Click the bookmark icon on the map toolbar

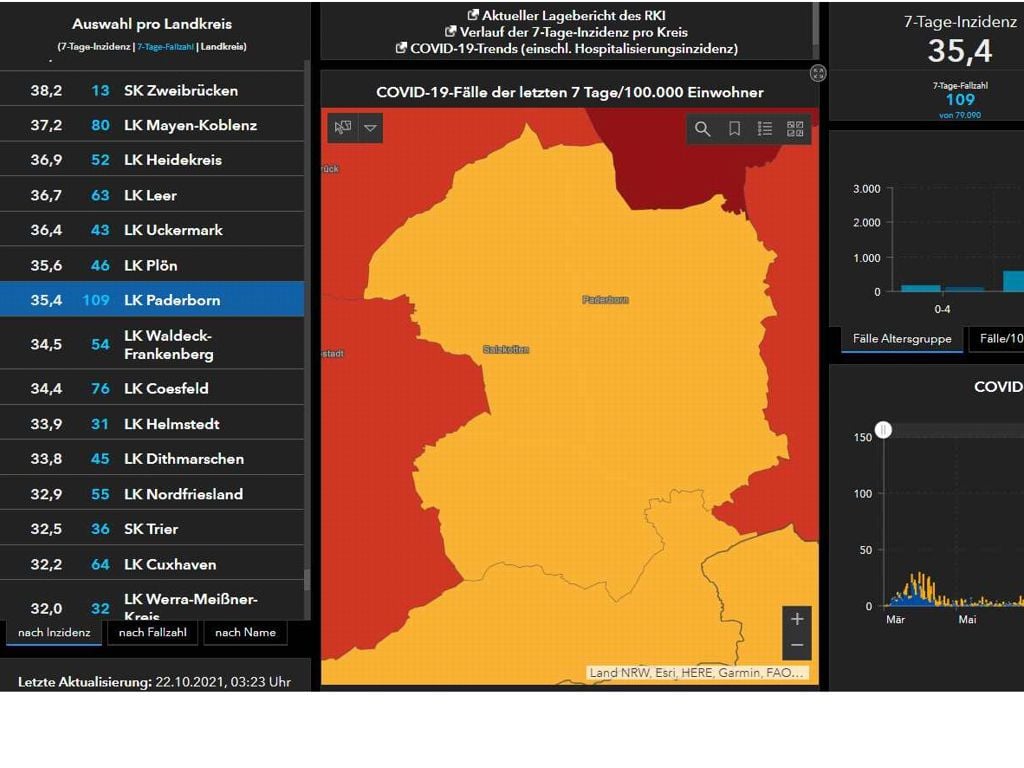[735, 128]
